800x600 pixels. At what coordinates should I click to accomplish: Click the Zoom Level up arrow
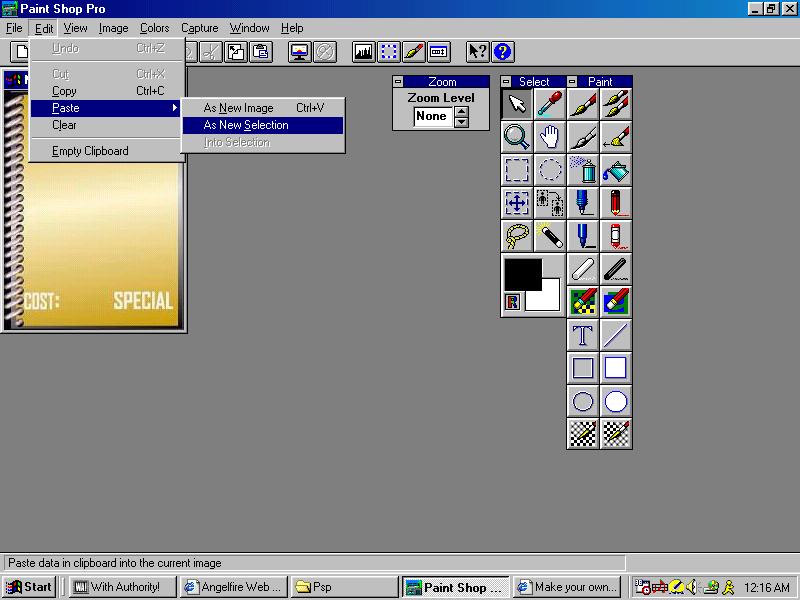coord(461,111)
